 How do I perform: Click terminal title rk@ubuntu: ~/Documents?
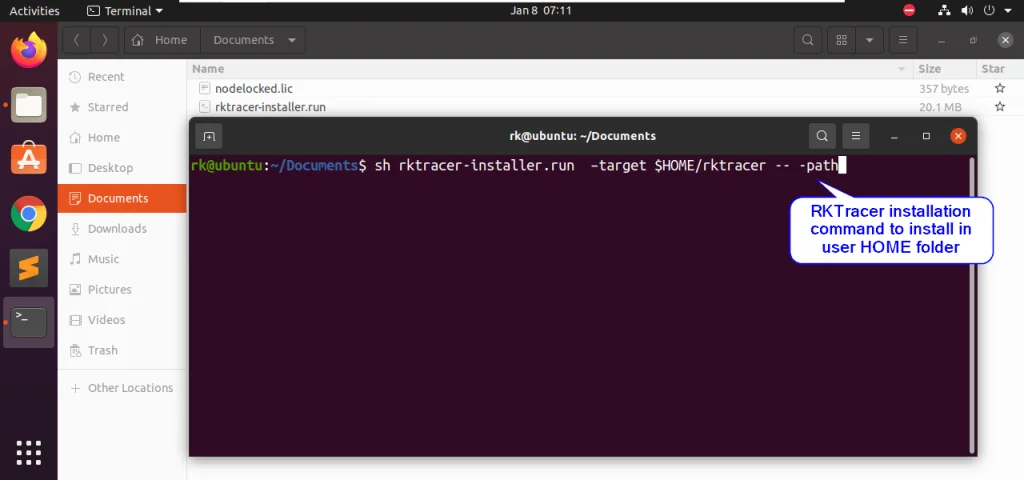(583, 136)
